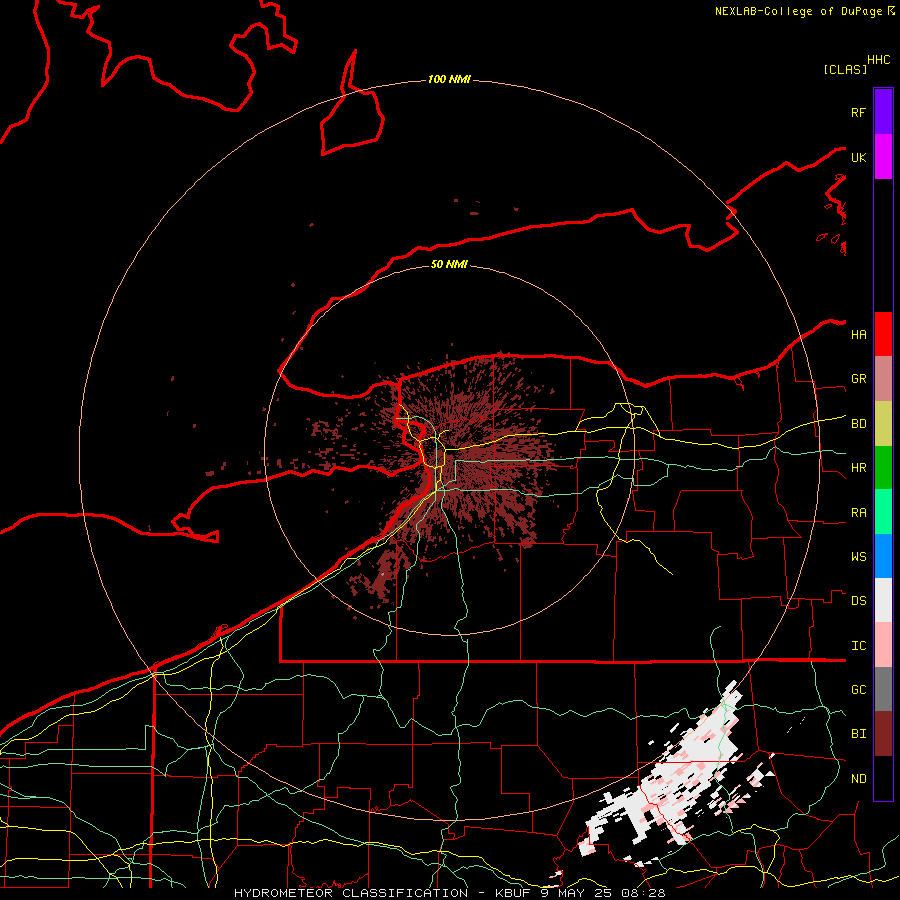The height and width of the screenshot is (900, 900).
Task: Click the HA red legend swatch
Action: coord(883,334)
